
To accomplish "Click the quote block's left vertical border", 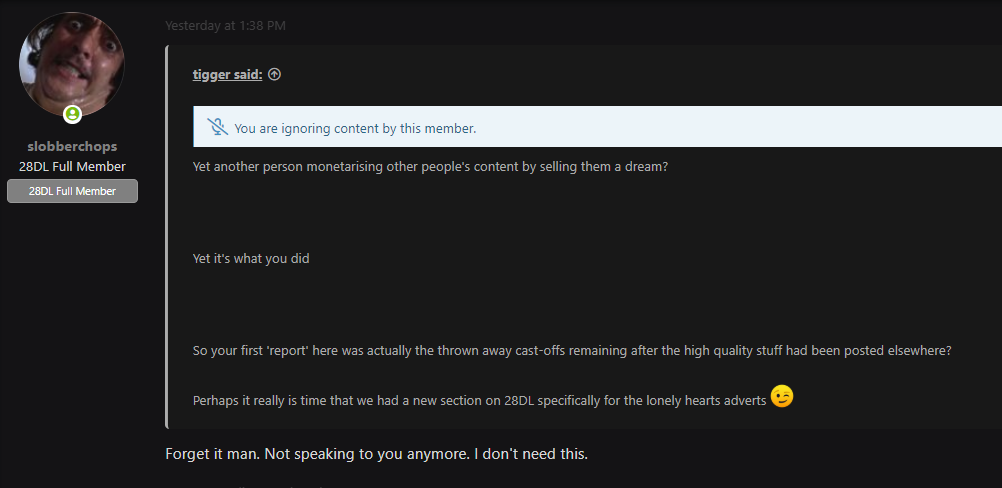I will coord(167,236).
